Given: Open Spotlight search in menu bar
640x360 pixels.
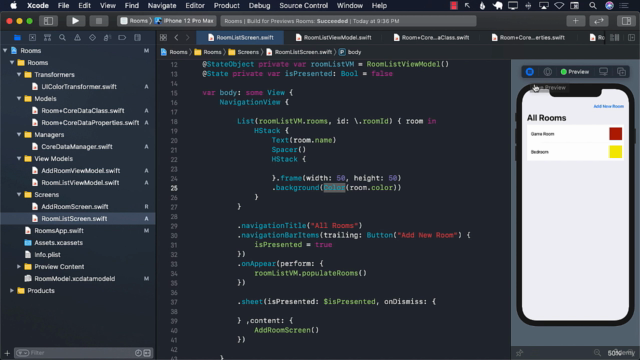Looking at the screenshot, I should tap(592, 6).
